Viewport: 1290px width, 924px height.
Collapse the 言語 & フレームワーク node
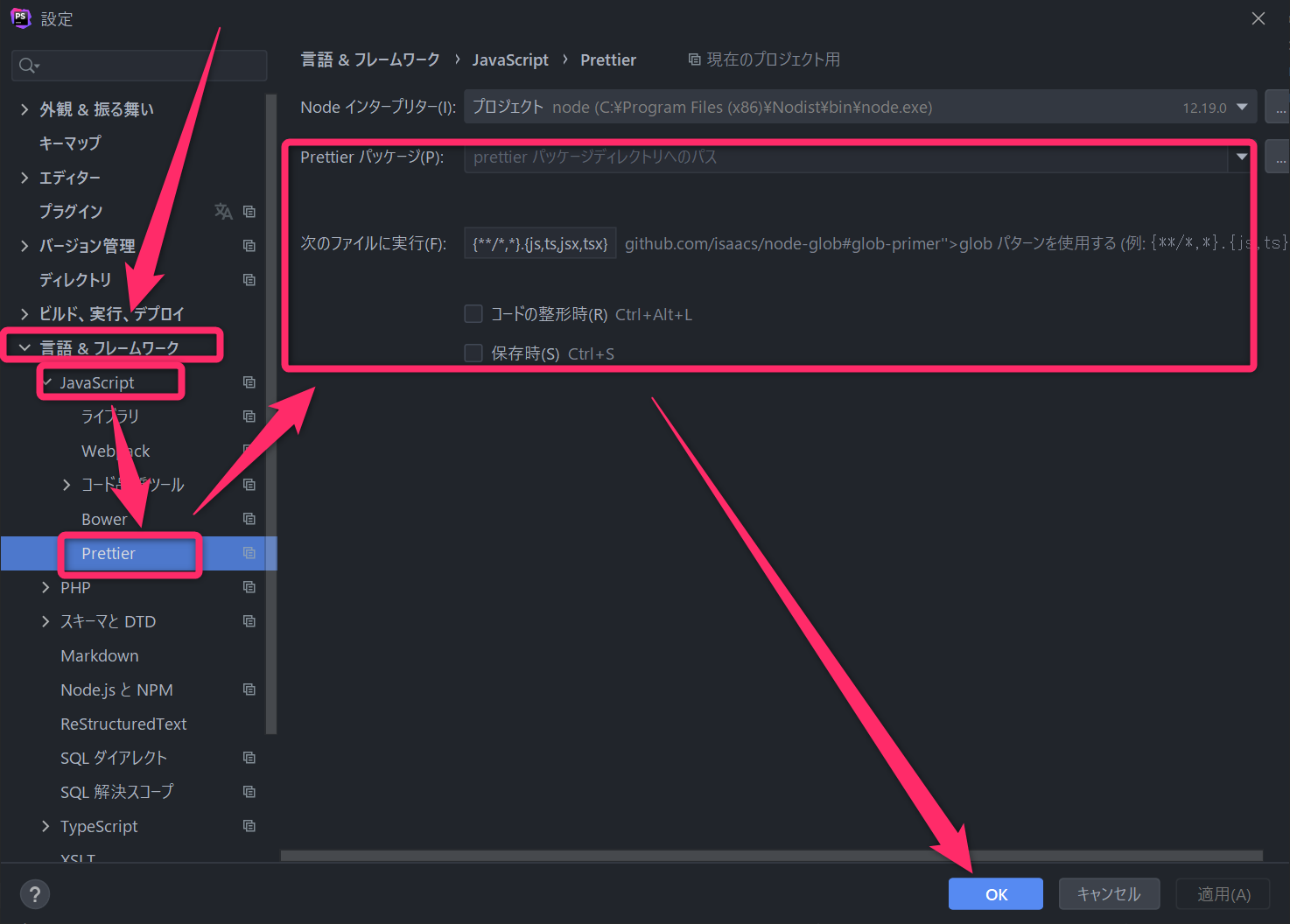click(x=25, y=348)
